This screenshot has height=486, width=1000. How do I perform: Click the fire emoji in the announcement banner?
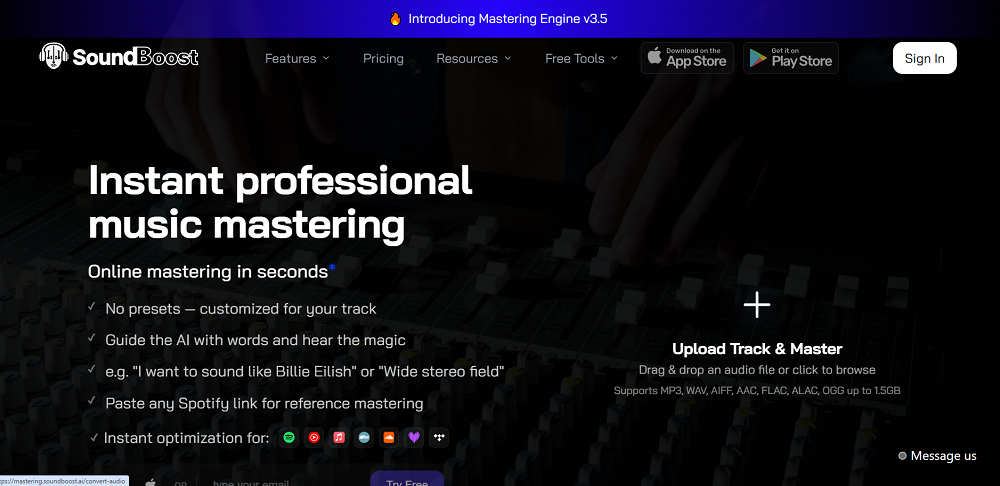pos(395,18)
